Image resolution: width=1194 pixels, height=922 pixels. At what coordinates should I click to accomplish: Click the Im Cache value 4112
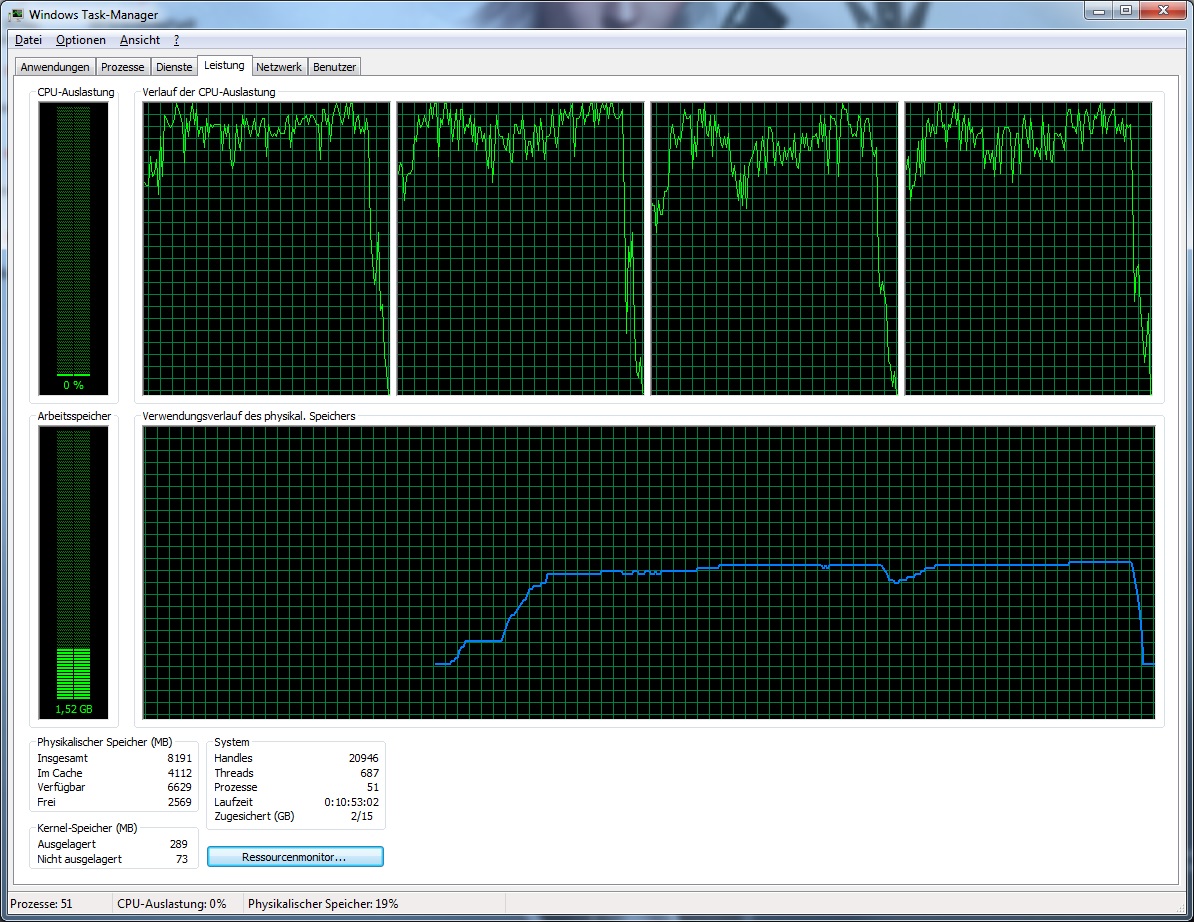(180, 773)
